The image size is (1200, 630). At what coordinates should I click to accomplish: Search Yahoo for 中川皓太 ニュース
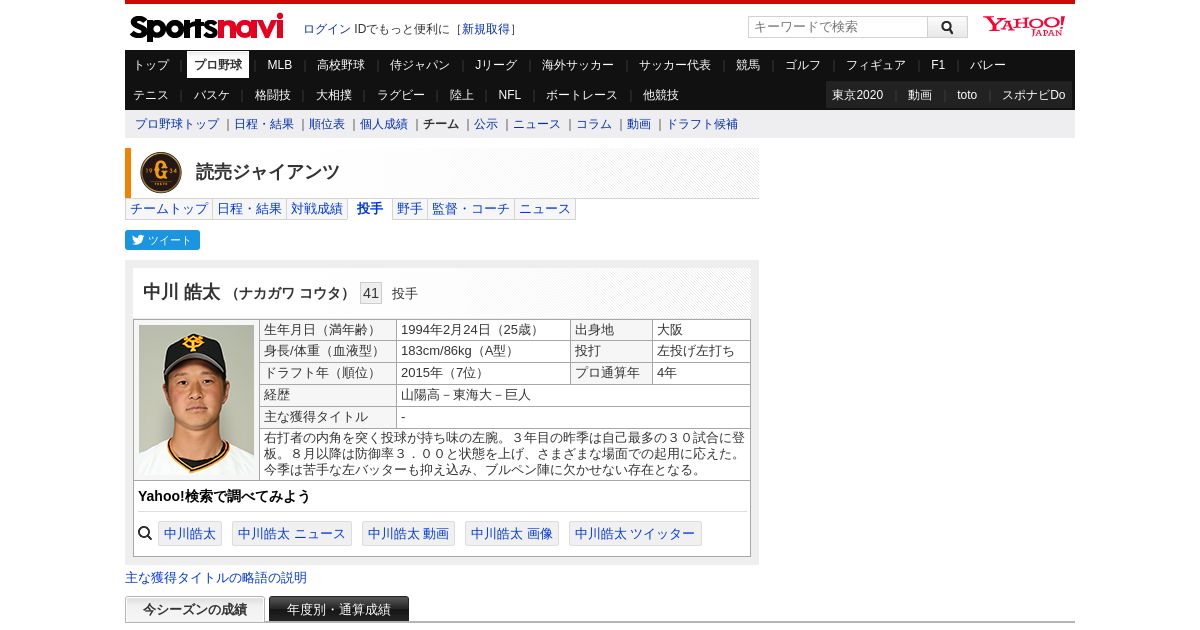point(292,534)
